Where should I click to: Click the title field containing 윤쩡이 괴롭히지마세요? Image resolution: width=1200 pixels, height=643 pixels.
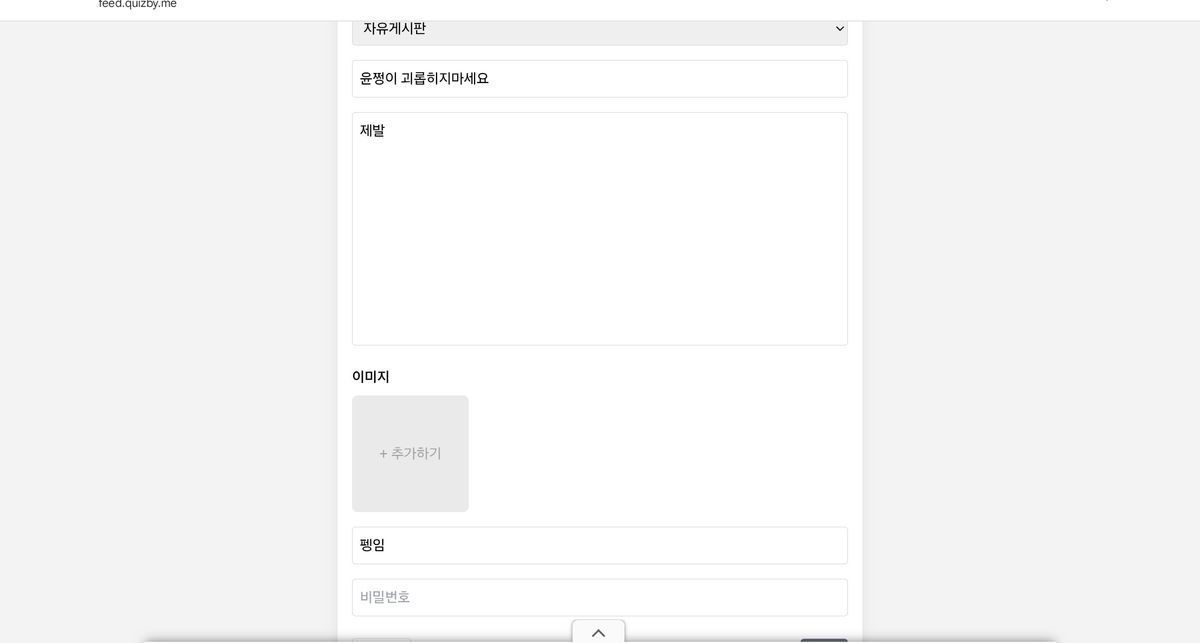click(599, 79)
